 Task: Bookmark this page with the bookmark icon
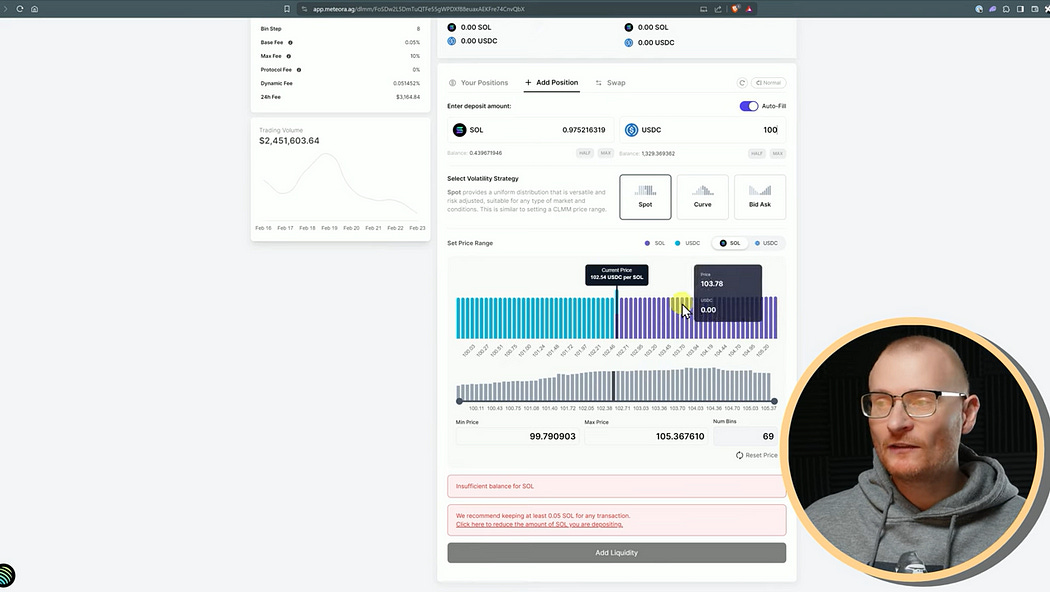pyautogui.click(x=287, y=9)
